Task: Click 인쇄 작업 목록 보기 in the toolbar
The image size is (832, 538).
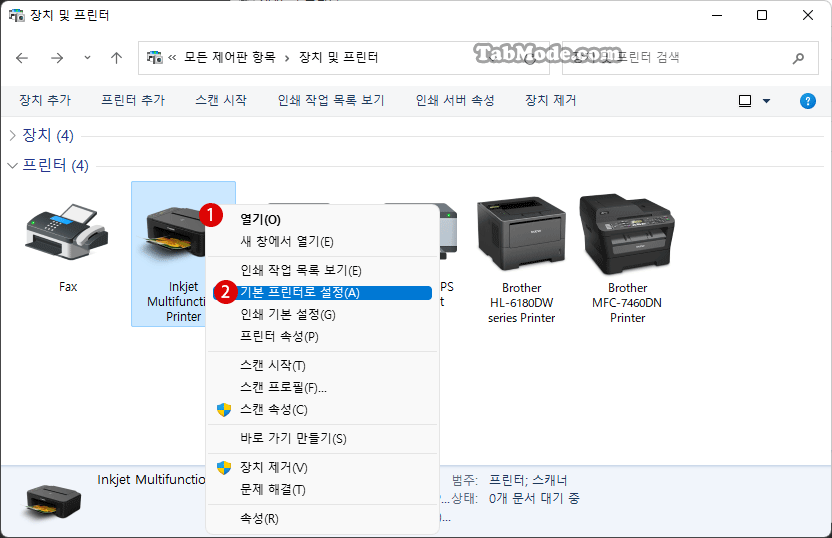Action: click(331, 100)
